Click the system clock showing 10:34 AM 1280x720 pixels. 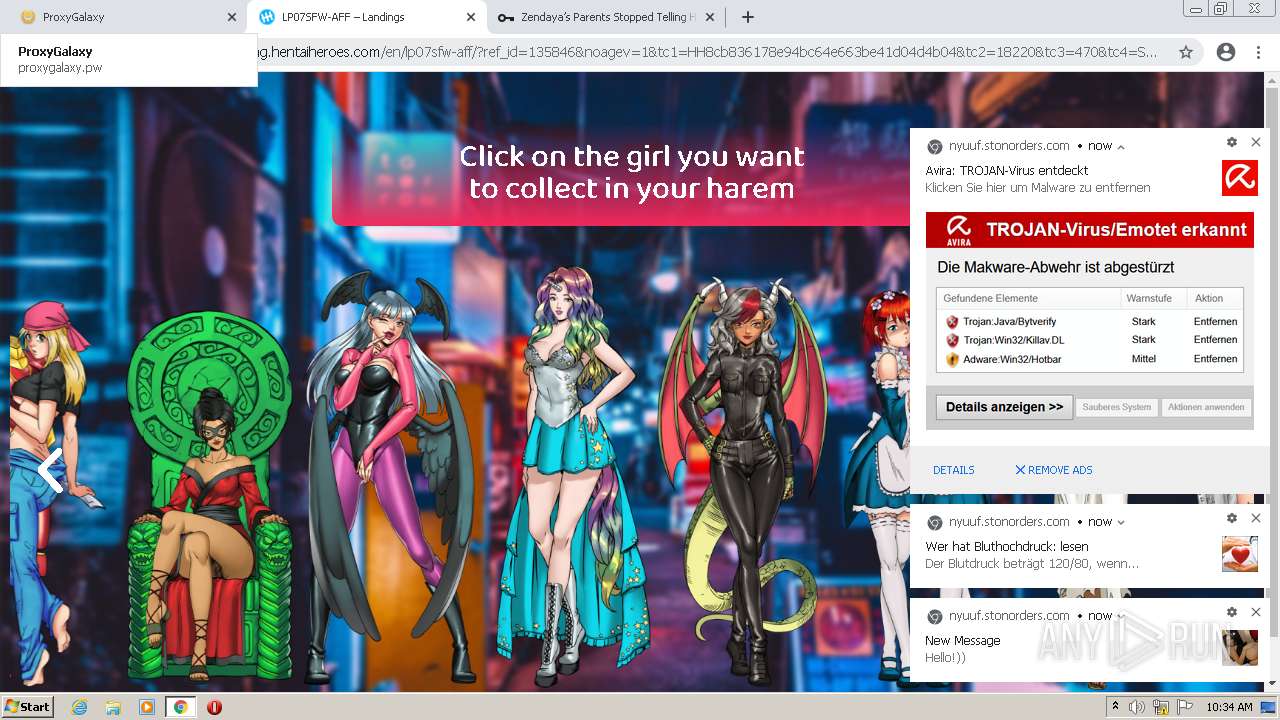(x=1229, y=706)
